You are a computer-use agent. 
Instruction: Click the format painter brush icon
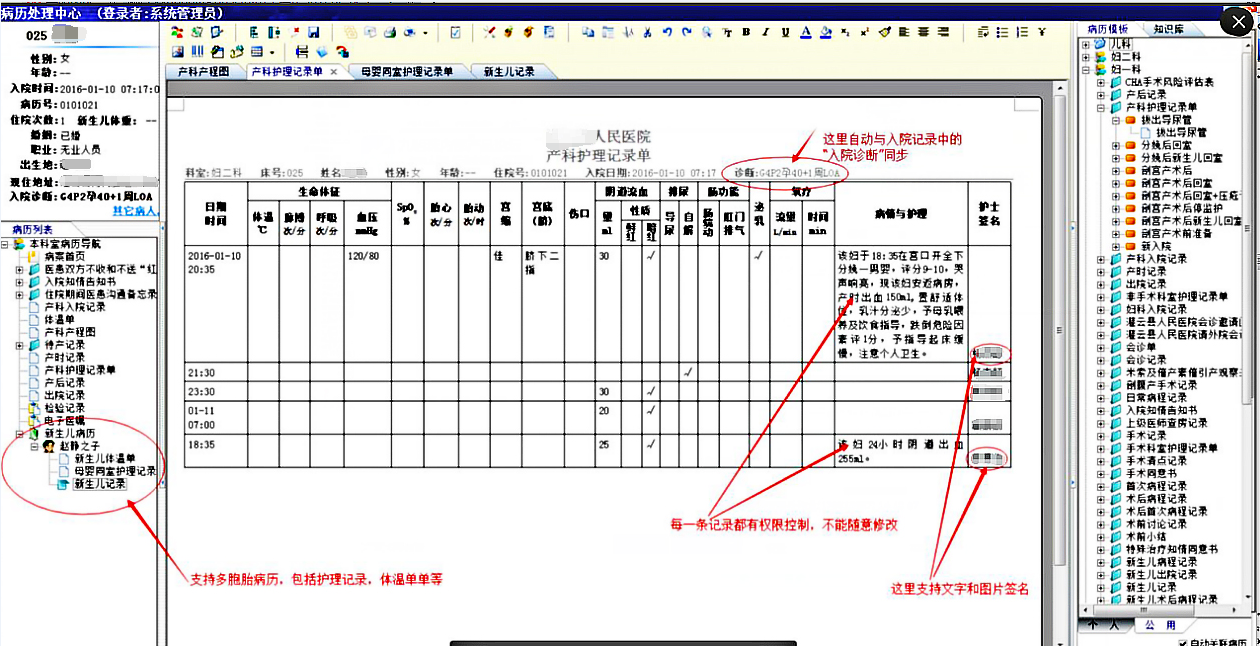tap(884, 32)
